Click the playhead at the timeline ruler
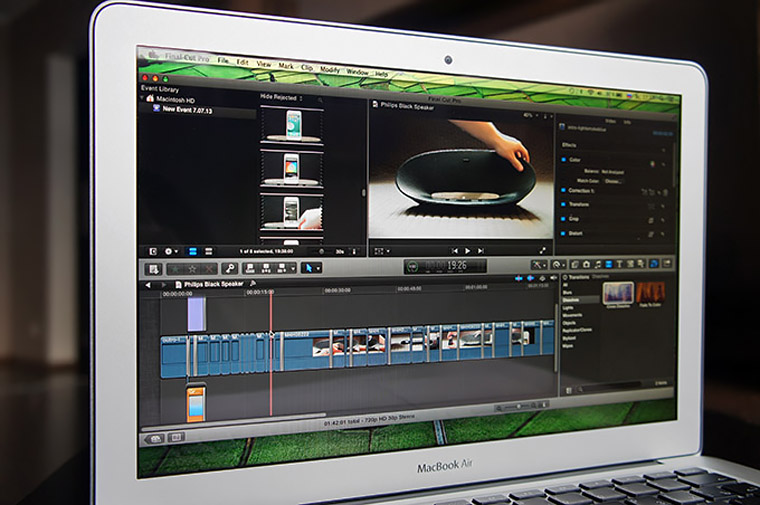This screenshot has width=760, height=505. (271, 292)
